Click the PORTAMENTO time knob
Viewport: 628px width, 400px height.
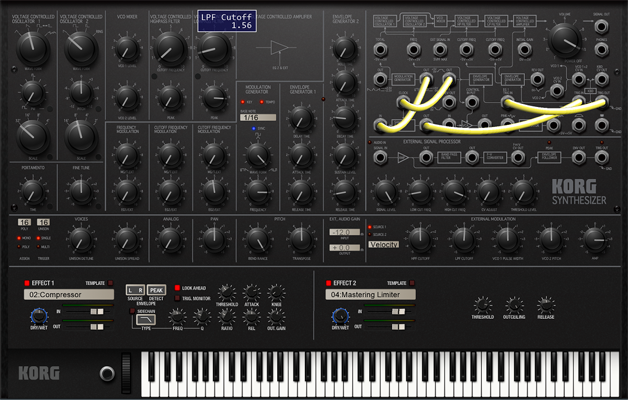click(x=33, y=192)
